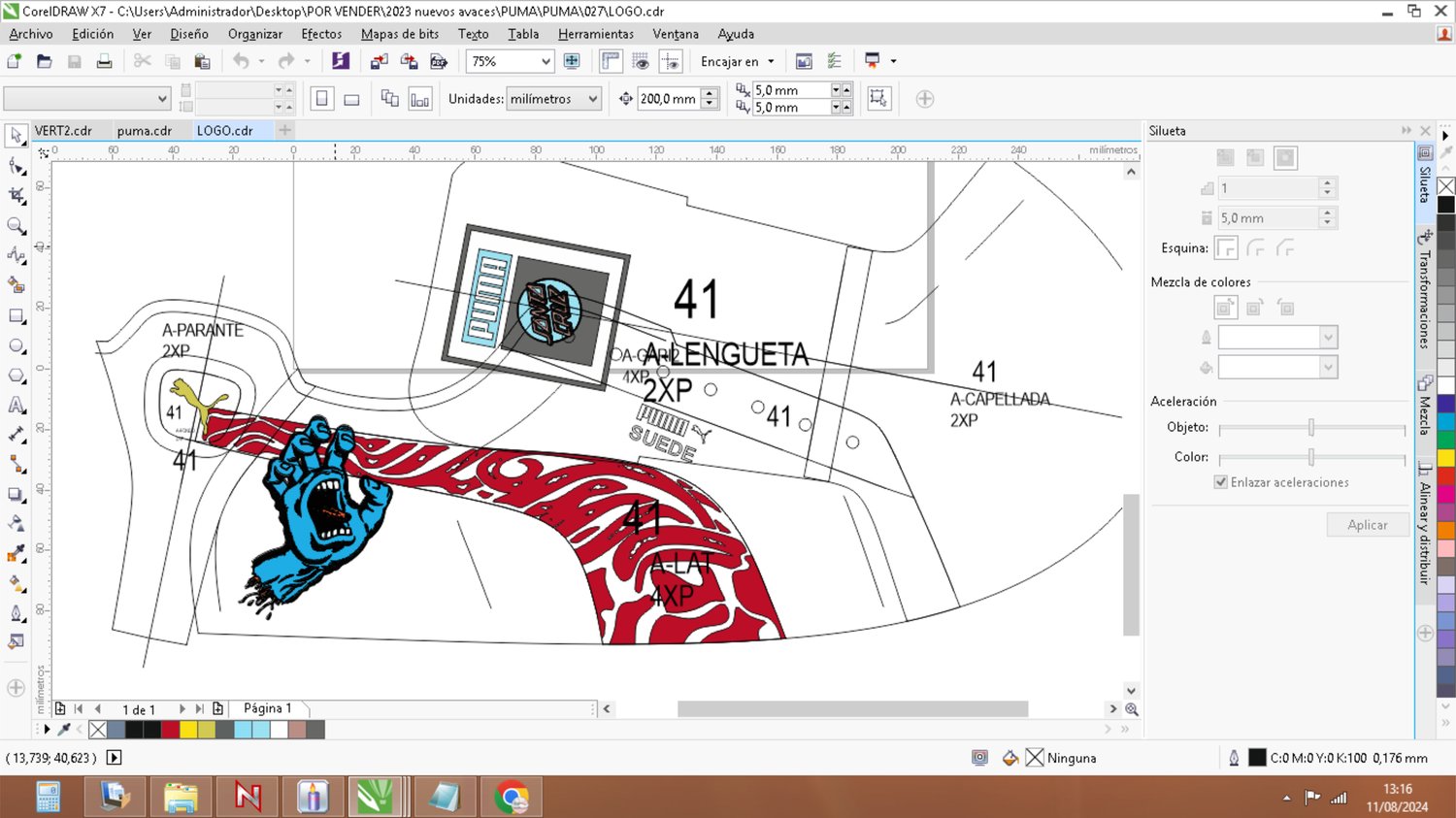Expand the workspace launcher dropdown arrow
1456x818 pixels.
pyautogui.click(x=893, y=61)
